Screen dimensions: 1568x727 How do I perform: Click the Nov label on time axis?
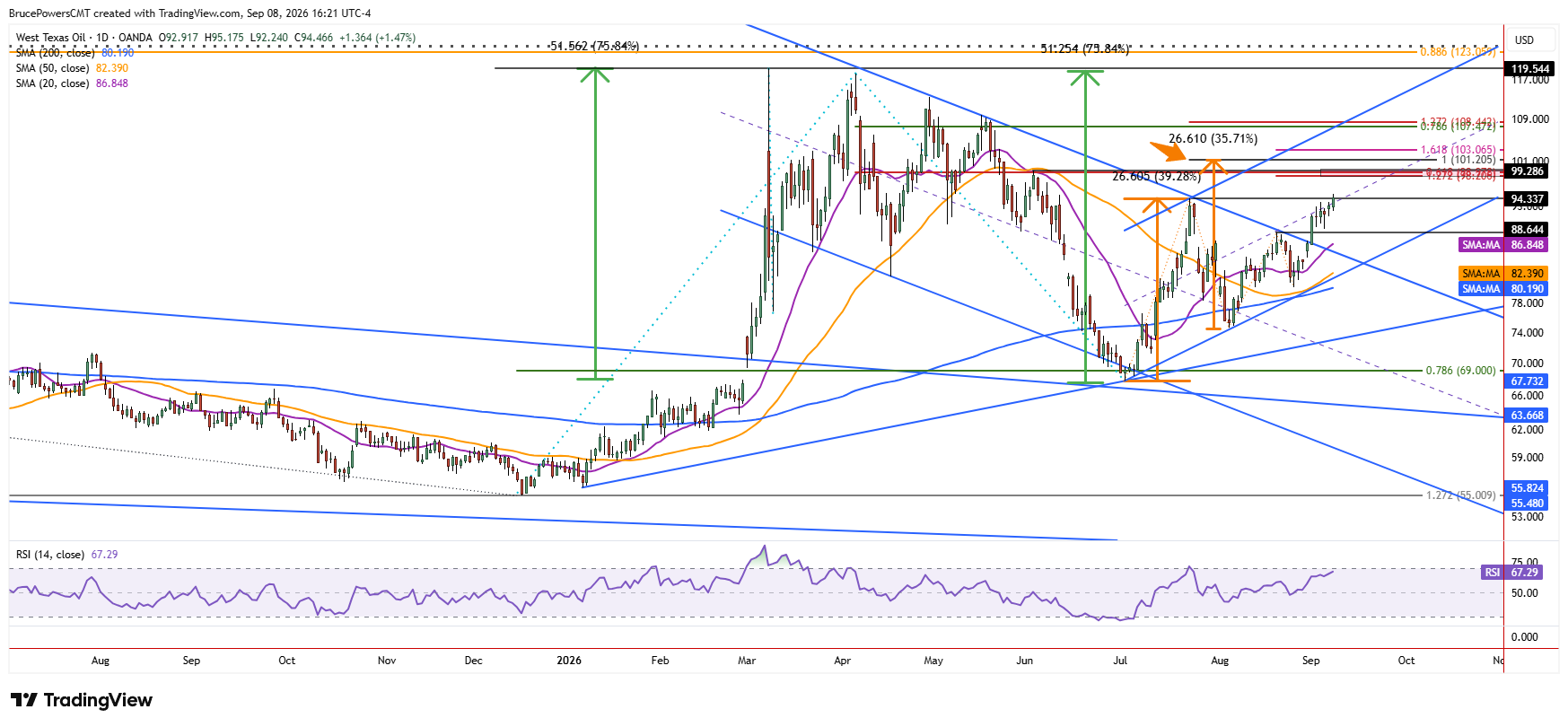click(x=387, y=661)
